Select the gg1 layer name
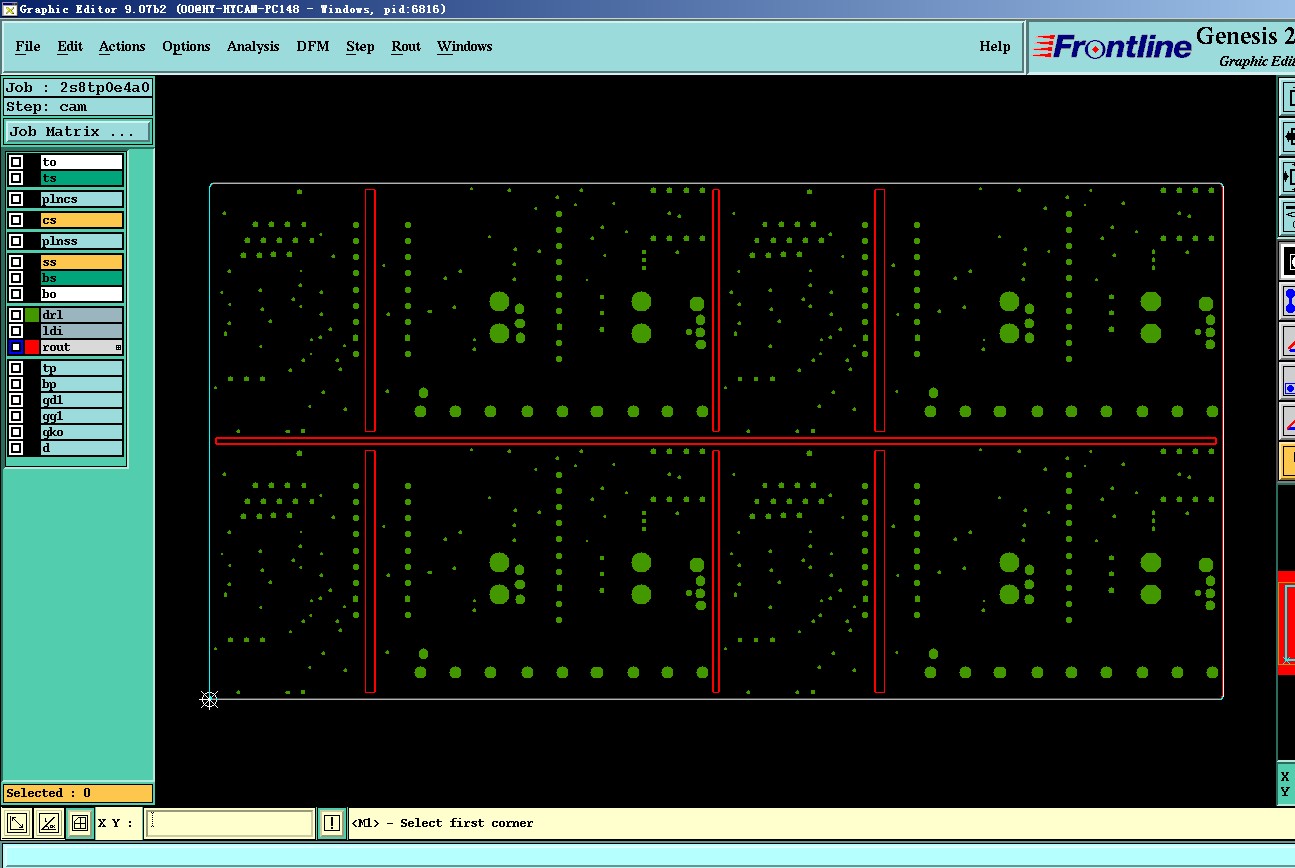 pos(81,416)
